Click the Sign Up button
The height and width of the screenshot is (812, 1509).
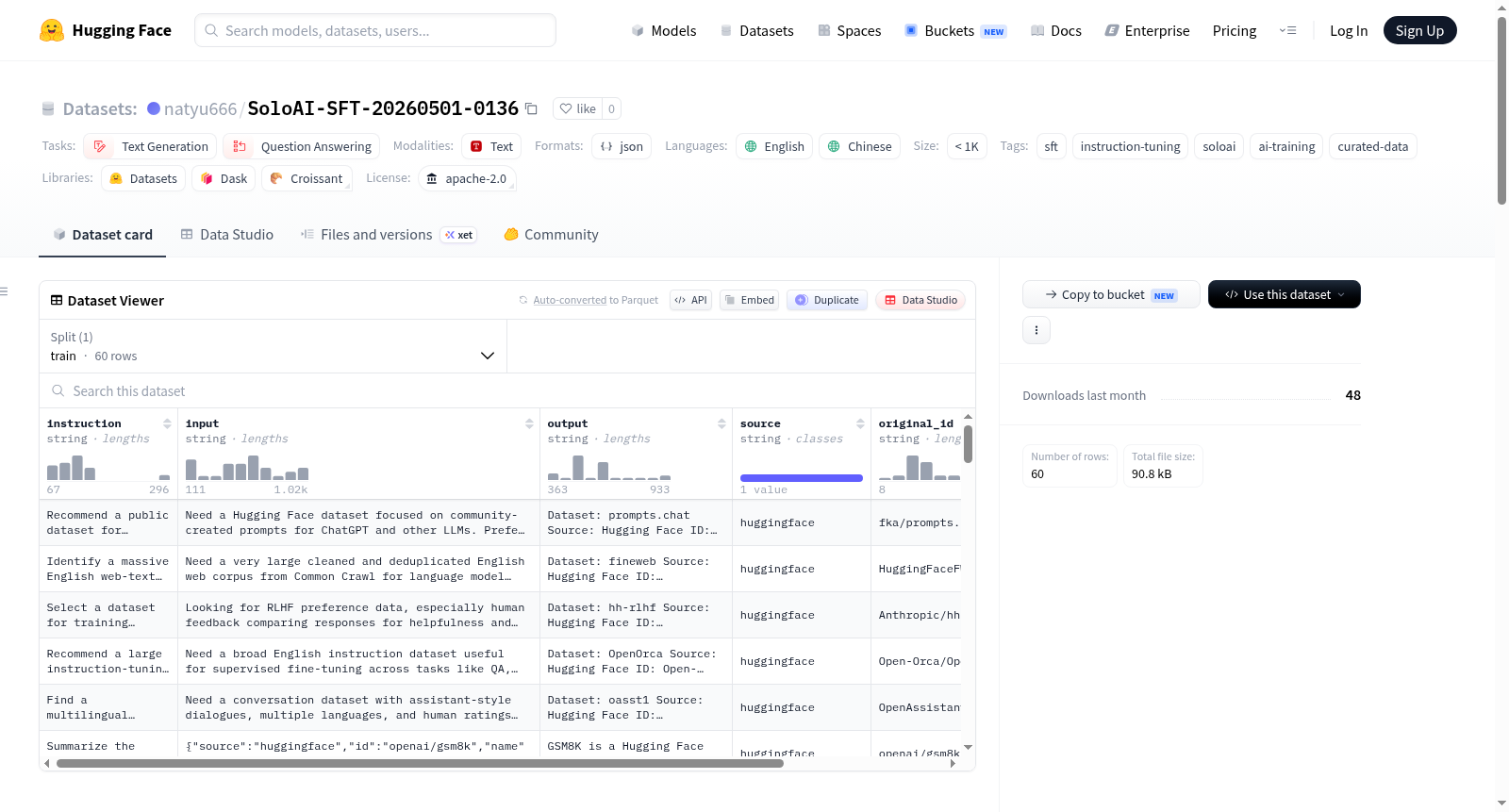coord(1419,30)
